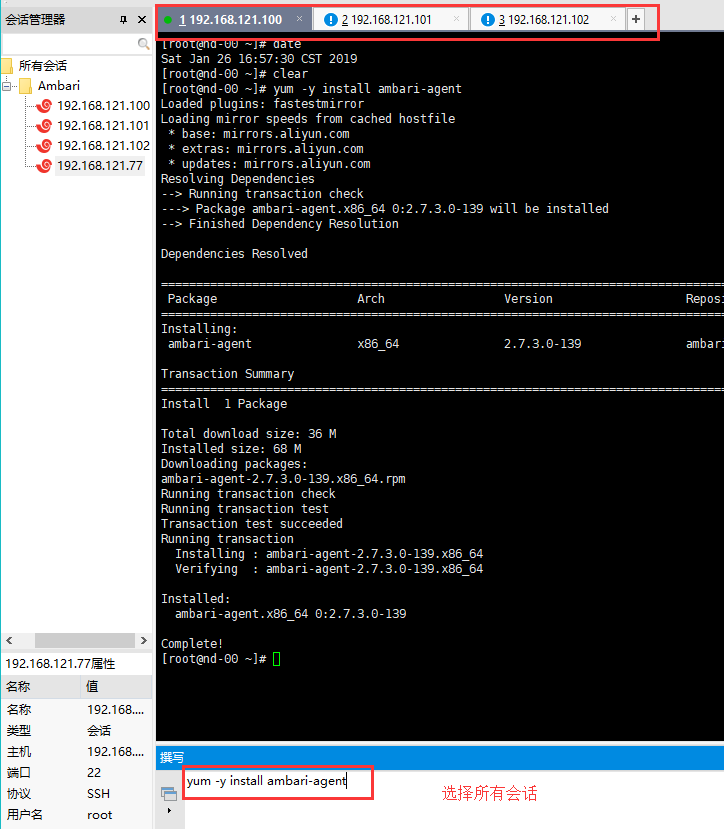Open session 192.168.121.77 in the tree
This screenshot has width=724, height=829.
[x=100, y=165]
